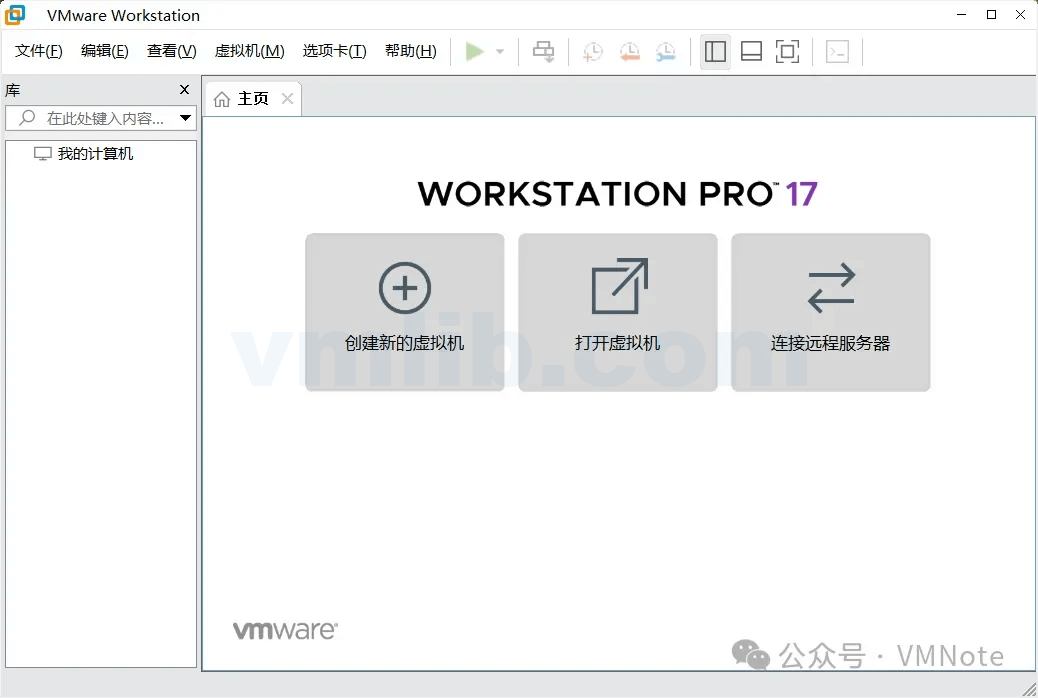Open the 虚拟机(M) menu
This screenshot has height=698, width=1038.
coord(250,51)
